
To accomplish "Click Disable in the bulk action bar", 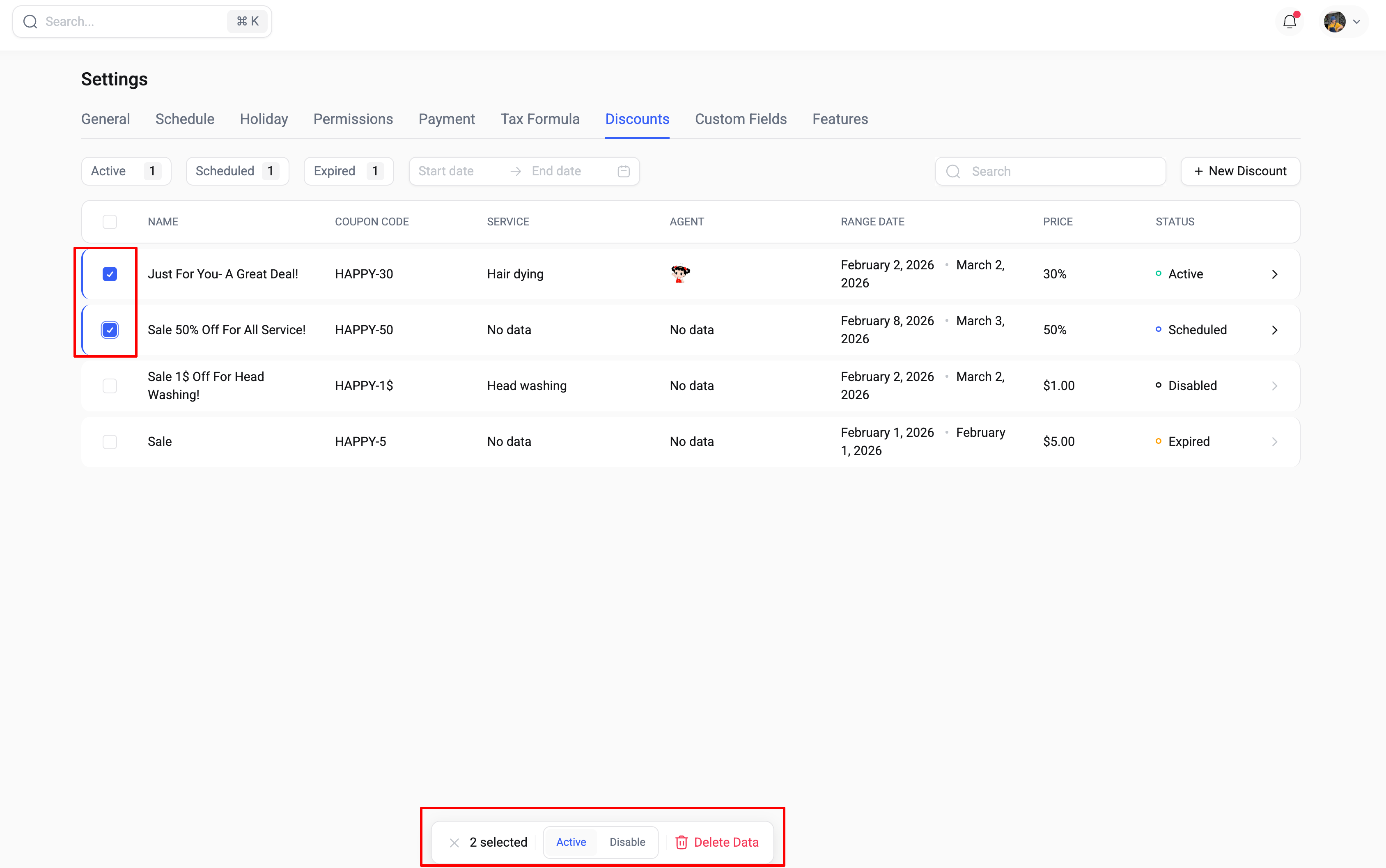I will click(x=627, y=842).
